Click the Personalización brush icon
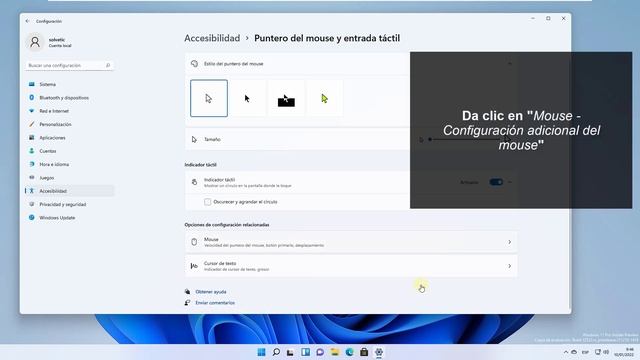 31,124
